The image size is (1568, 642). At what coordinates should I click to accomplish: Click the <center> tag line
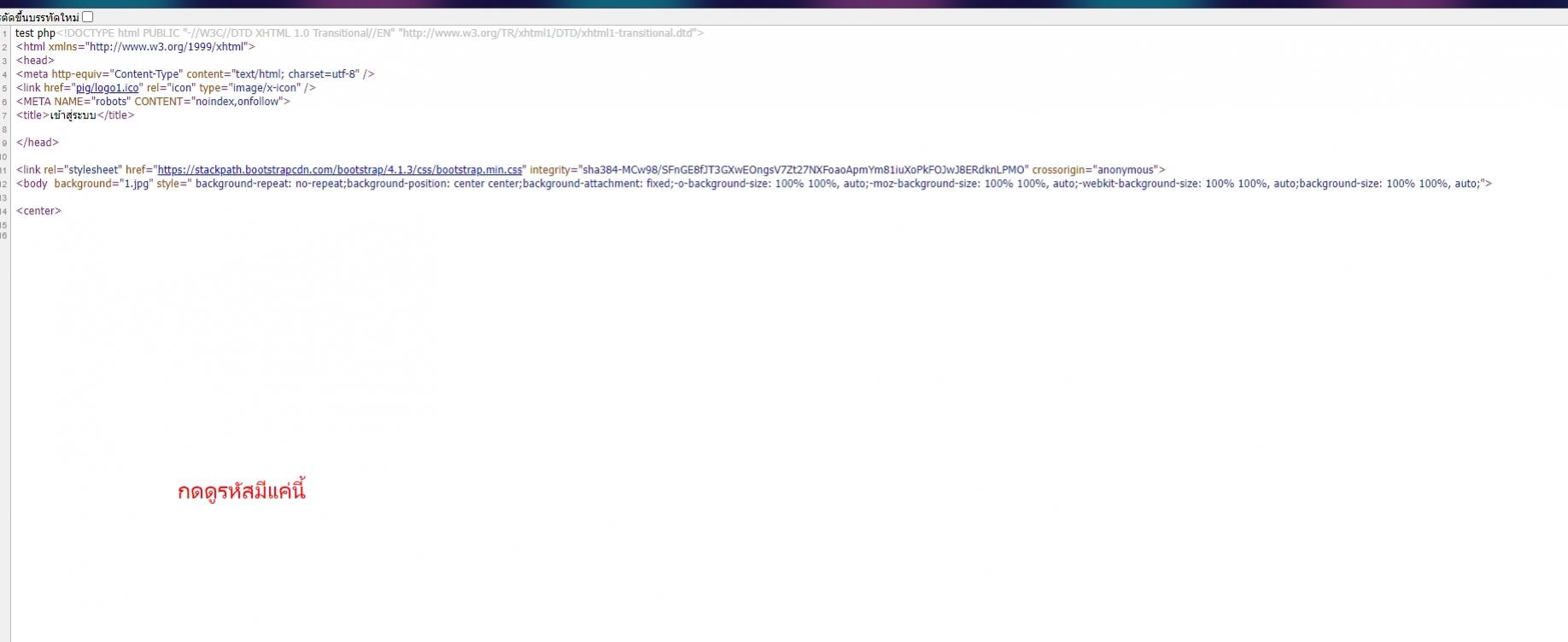tap(38, 211)
